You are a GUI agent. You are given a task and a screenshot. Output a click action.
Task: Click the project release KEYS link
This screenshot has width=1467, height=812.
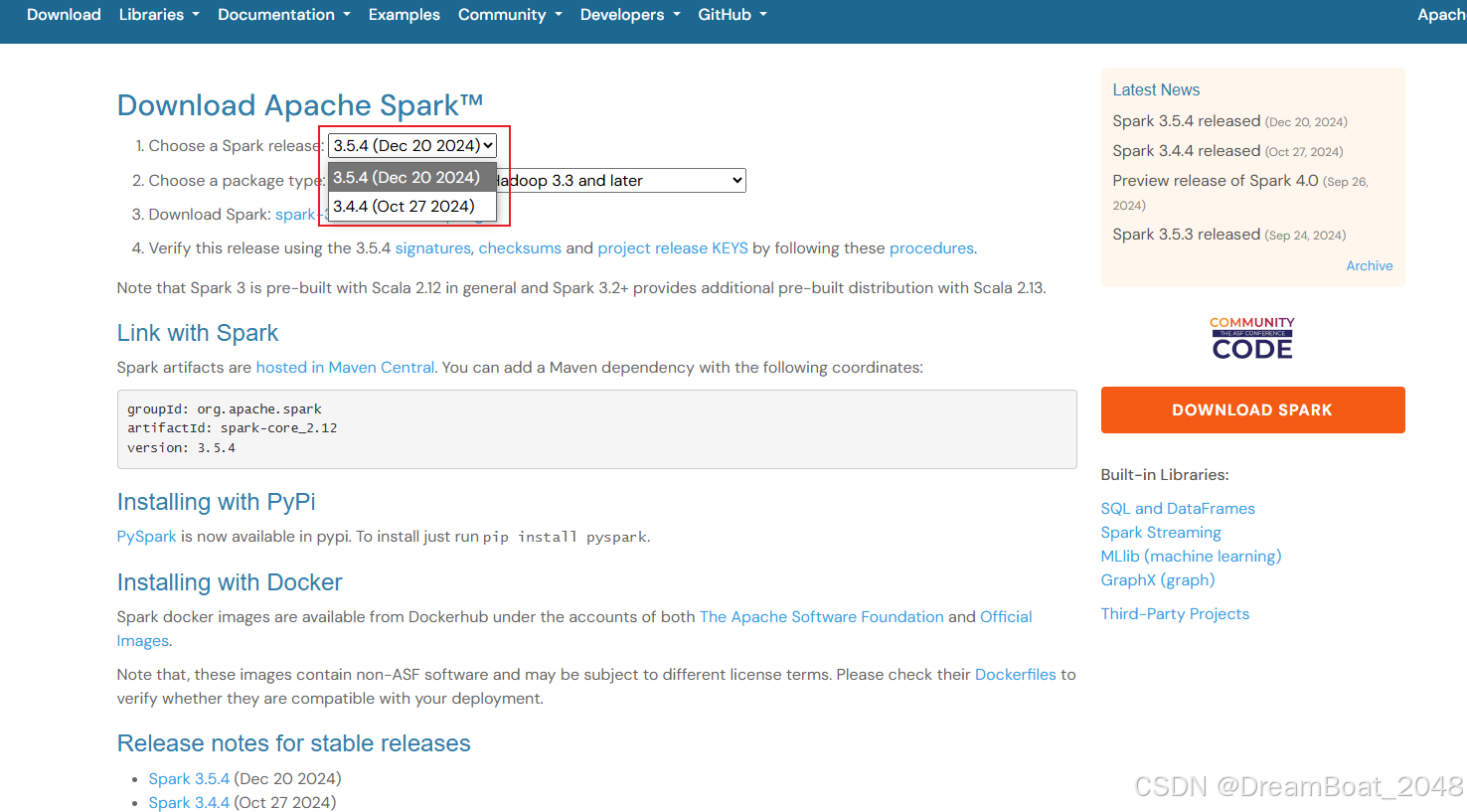(x=672, y=248)
